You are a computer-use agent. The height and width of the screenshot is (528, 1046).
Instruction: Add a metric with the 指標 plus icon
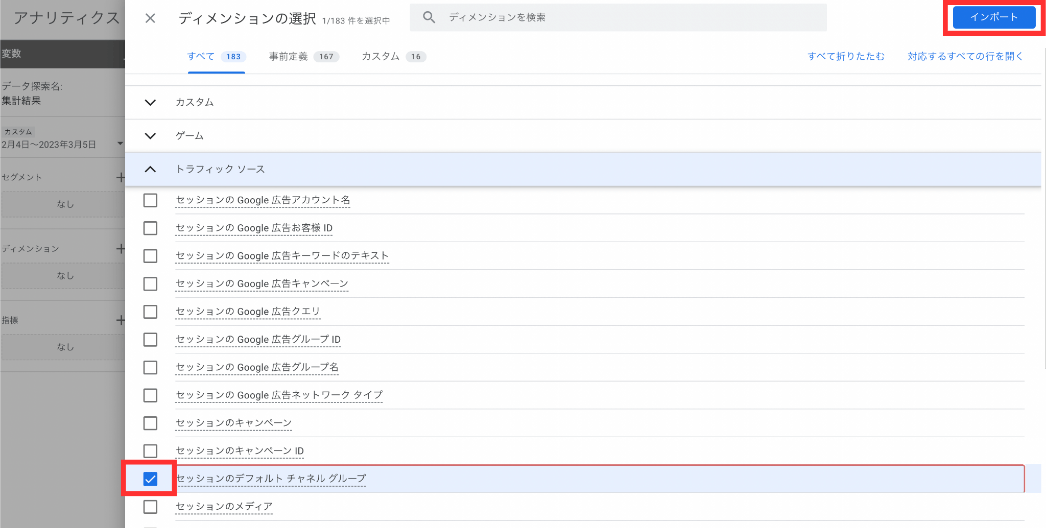point(120,320)
